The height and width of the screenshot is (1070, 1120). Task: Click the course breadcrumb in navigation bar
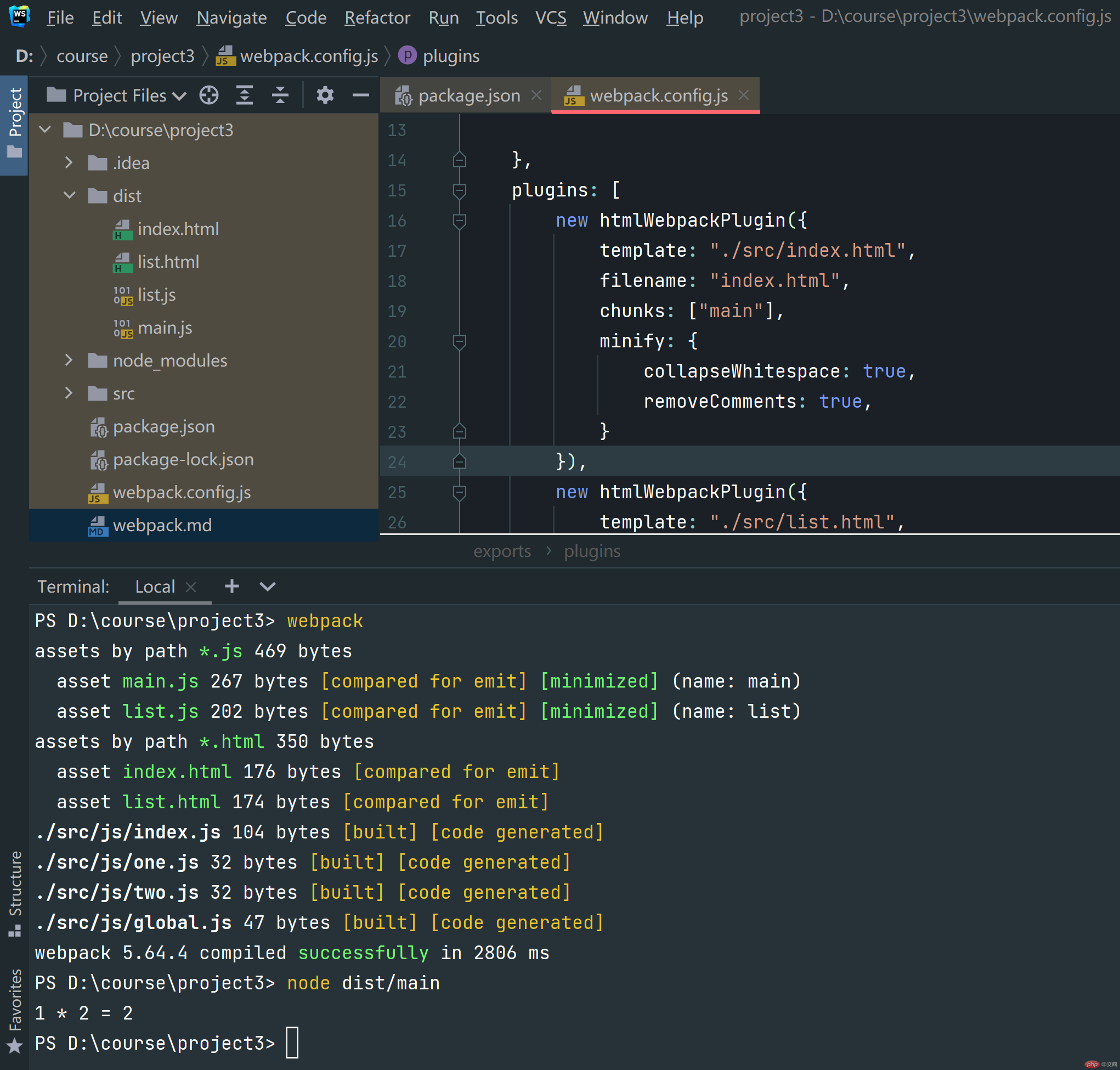[x=82, y=56]
